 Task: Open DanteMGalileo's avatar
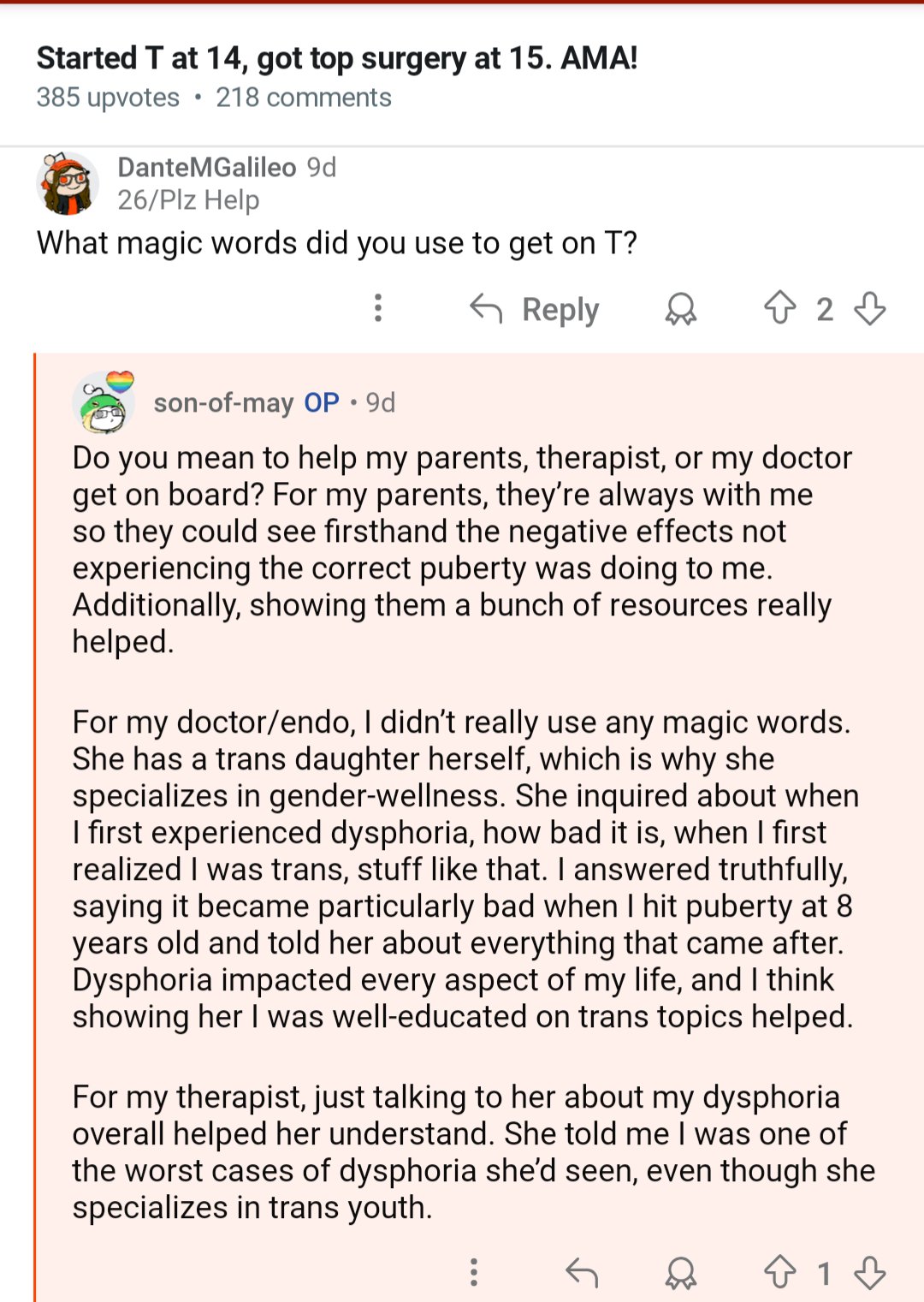[x=68, y=183]
